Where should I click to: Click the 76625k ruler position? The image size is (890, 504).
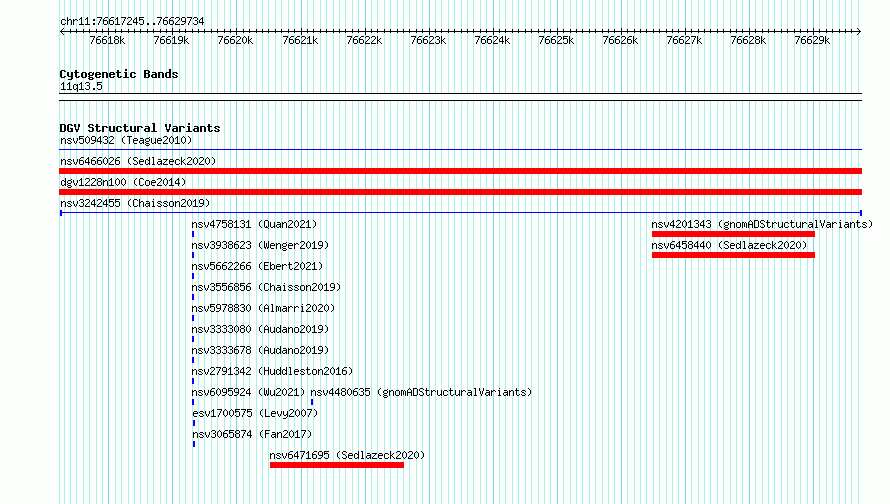tap(556, 40)
